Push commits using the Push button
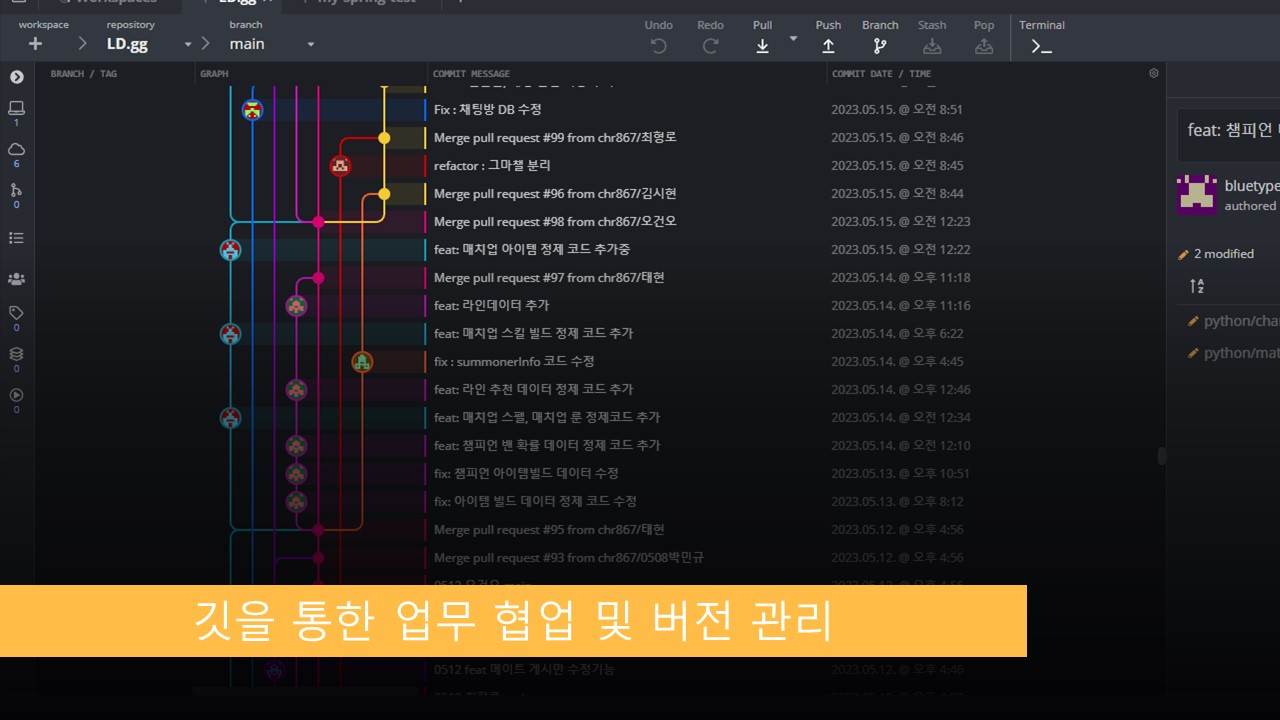This screenshot has height=720, width=1280. 828,45
